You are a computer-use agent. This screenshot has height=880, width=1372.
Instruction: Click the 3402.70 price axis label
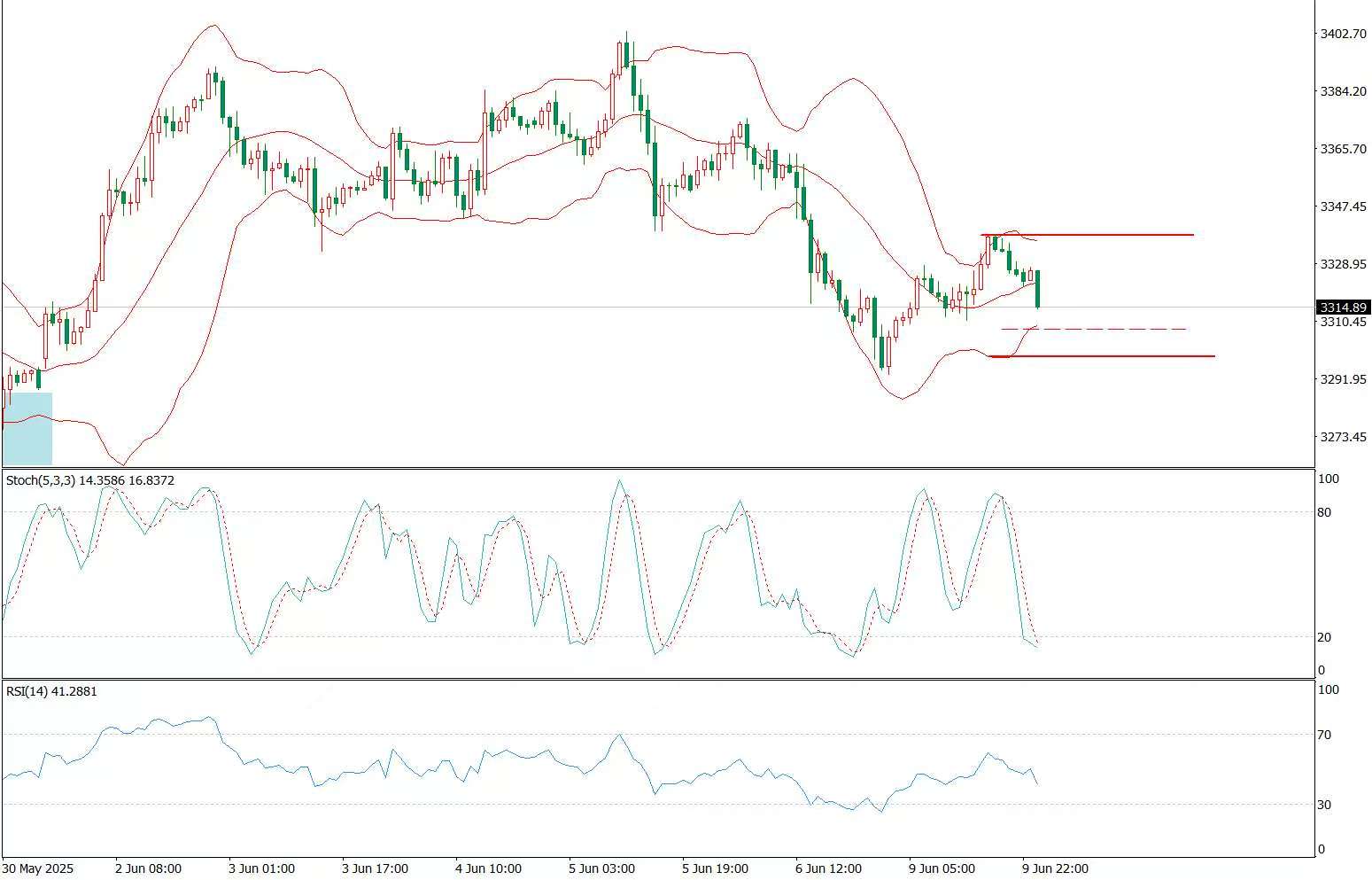tap(1343, 34)
